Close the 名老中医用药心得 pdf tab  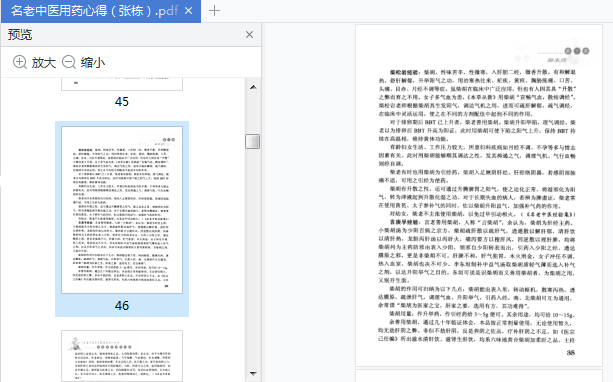(188, 11)
